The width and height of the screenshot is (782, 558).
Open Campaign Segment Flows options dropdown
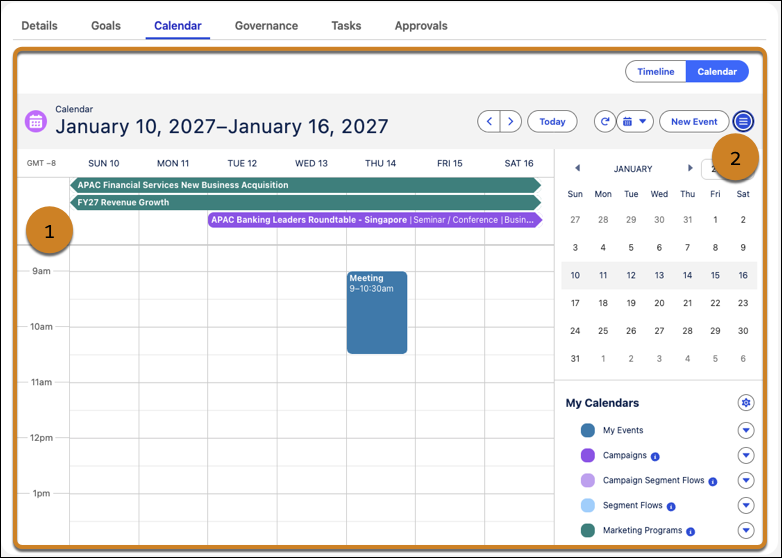click(746, 480)
